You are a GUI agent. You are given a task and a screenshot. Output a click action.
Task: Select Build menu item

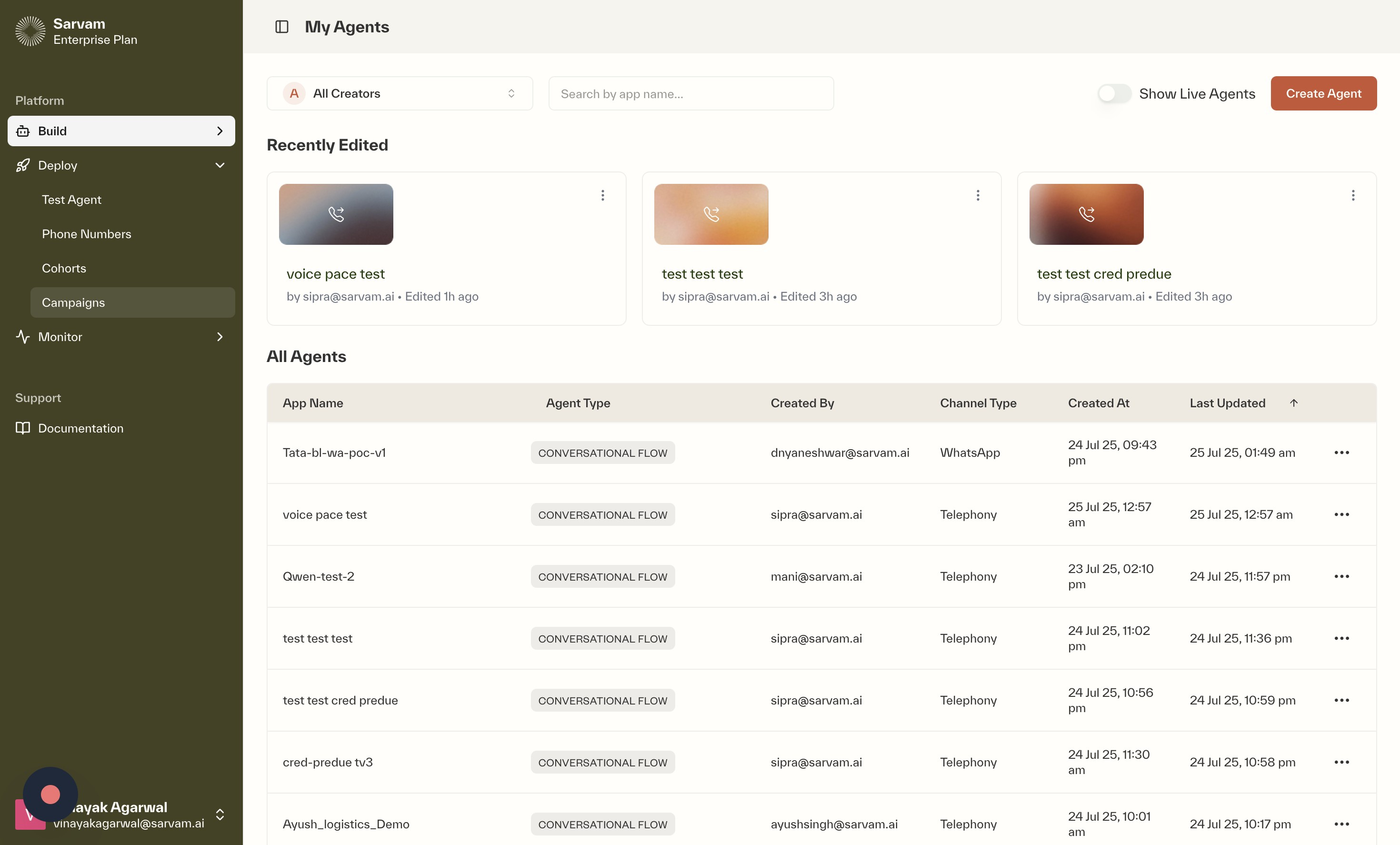coord(121,131)
